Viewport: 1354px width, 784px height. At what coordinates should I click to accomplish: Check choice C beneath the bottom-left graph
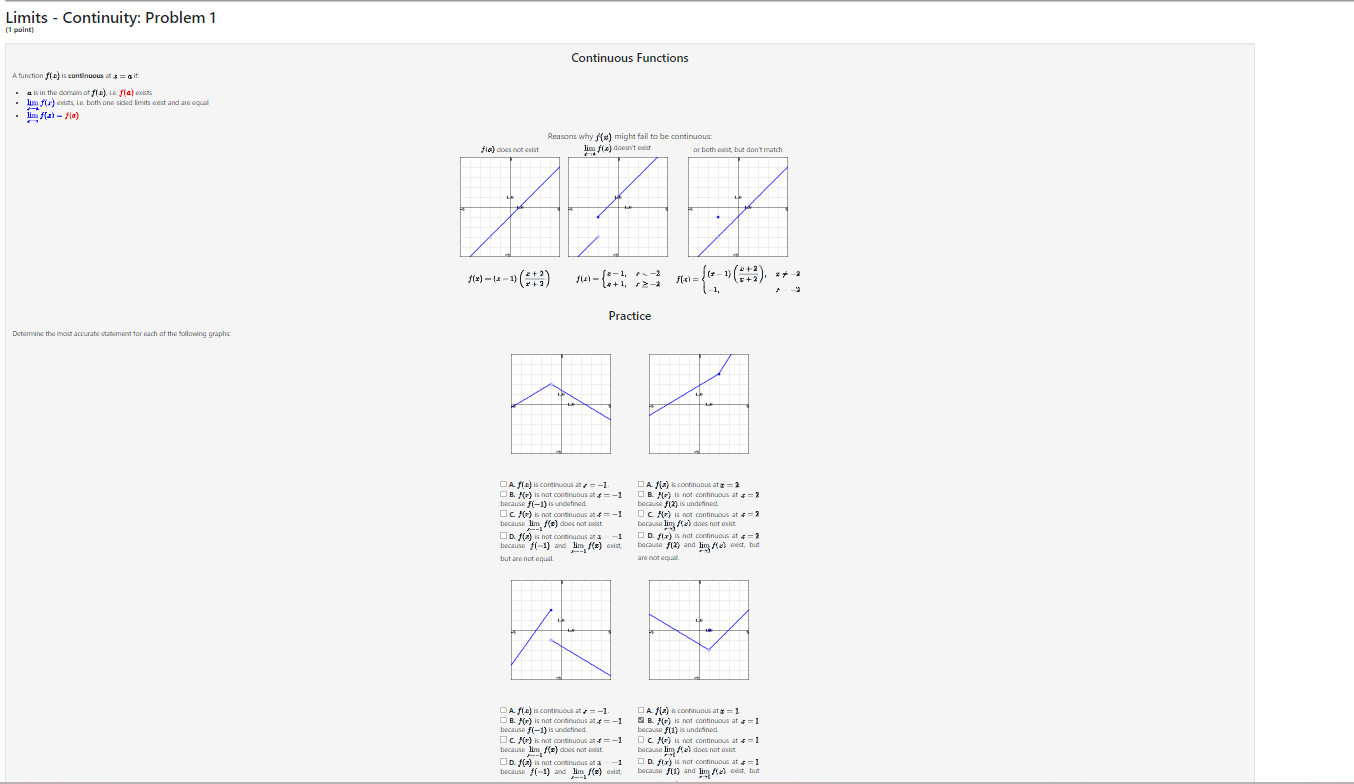coord(503,740)
